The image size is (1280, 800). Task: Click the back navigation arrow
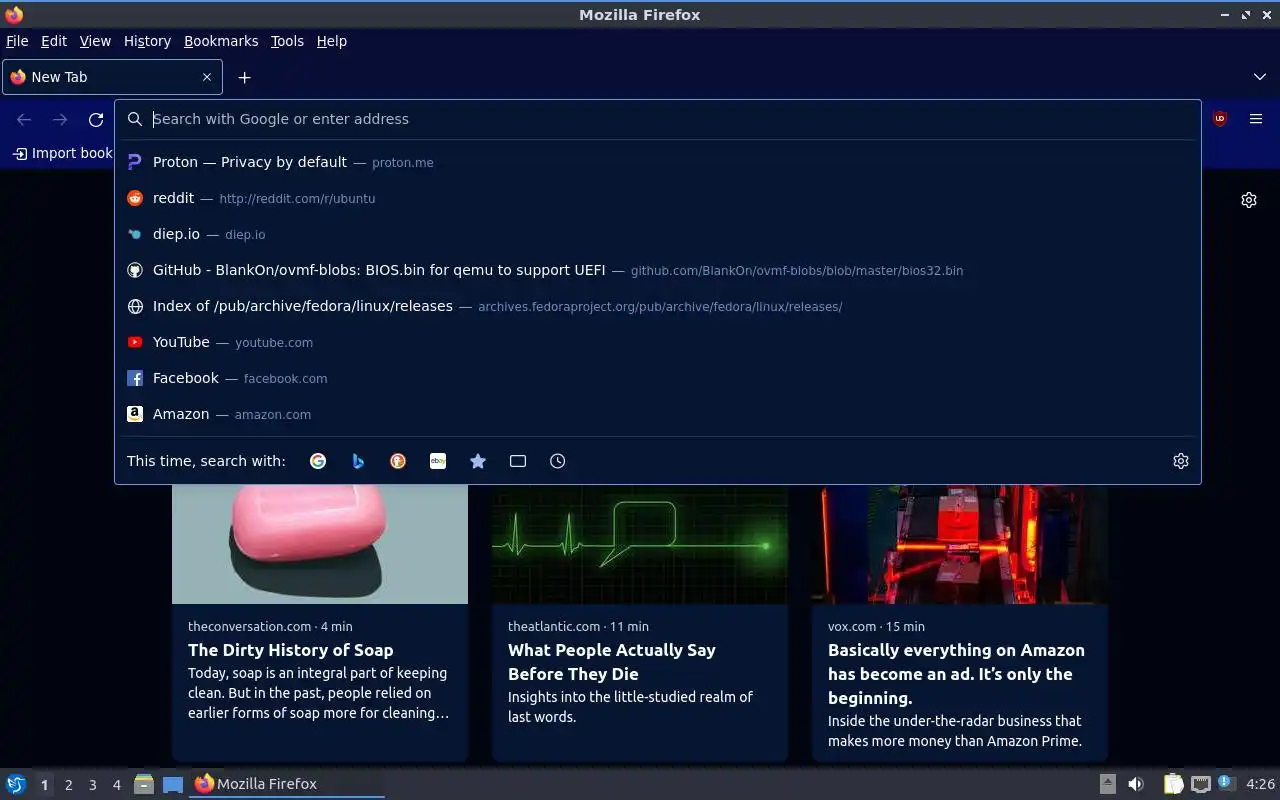24,119
